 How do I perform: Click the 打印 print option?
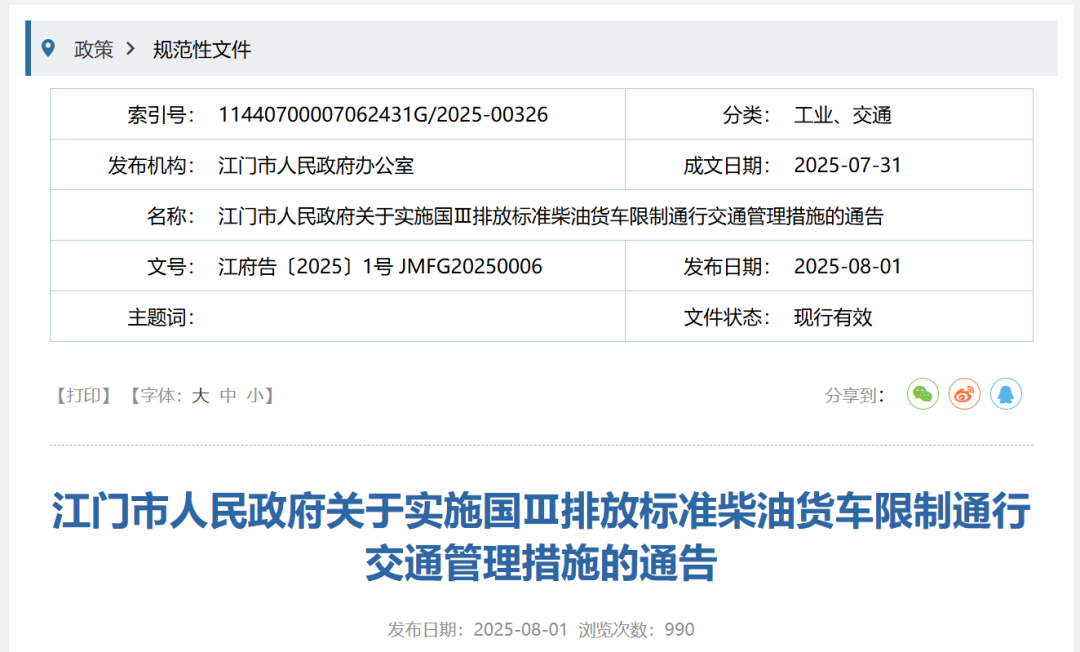(x=82, y=395)
